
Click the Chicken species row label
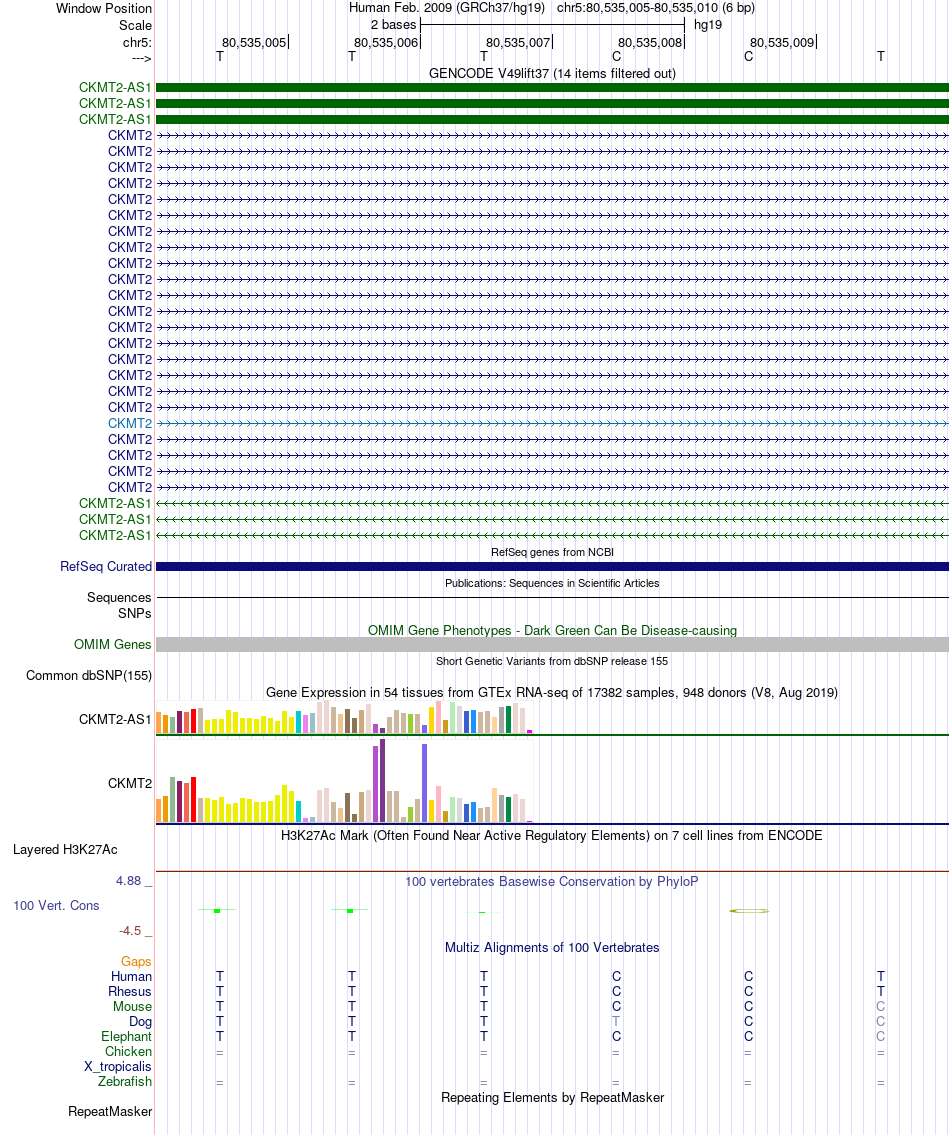click(x=128, y=1052)
